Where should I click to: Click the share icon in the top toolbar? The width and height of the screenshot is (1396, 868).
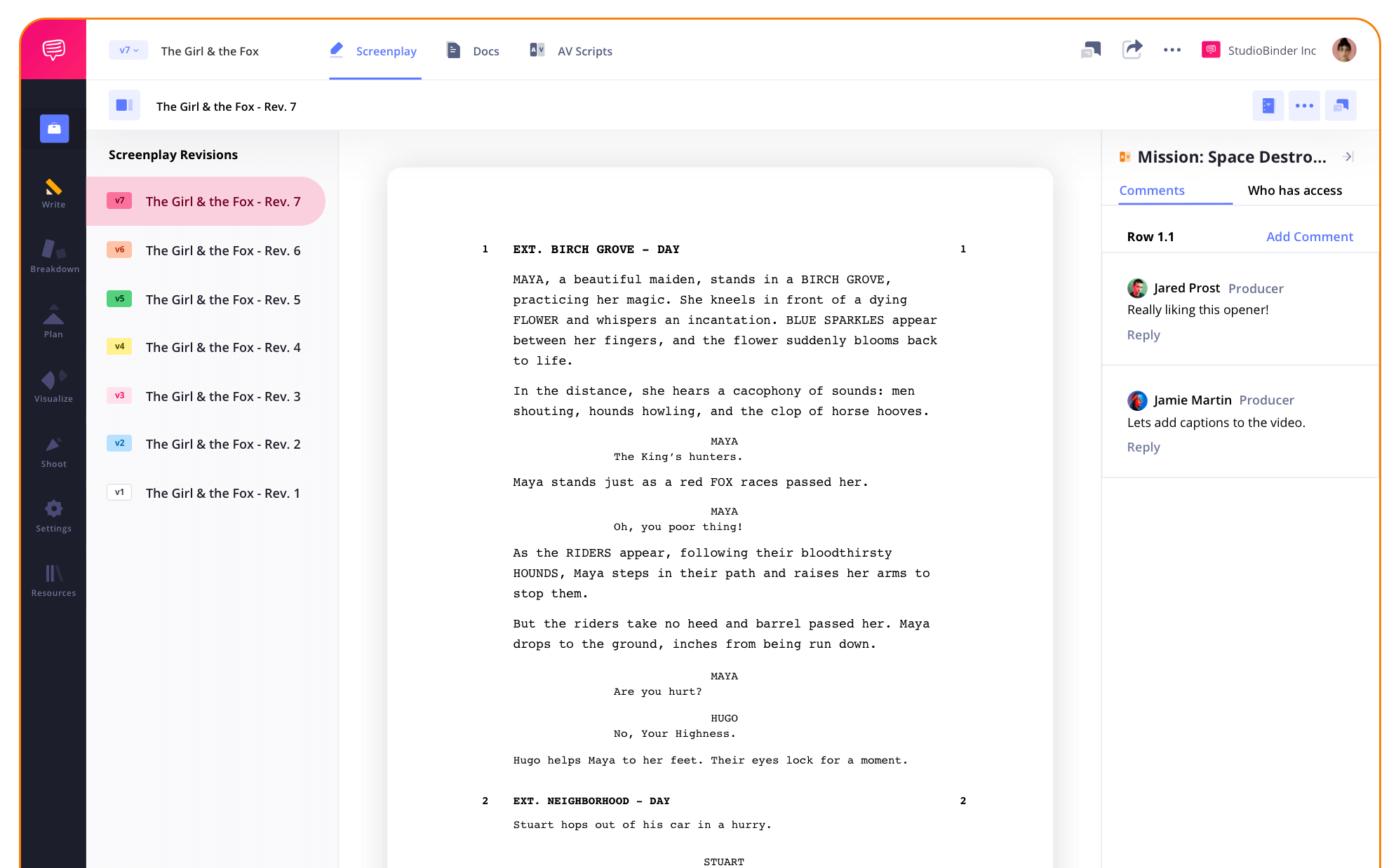click(x=1132, y=50)
